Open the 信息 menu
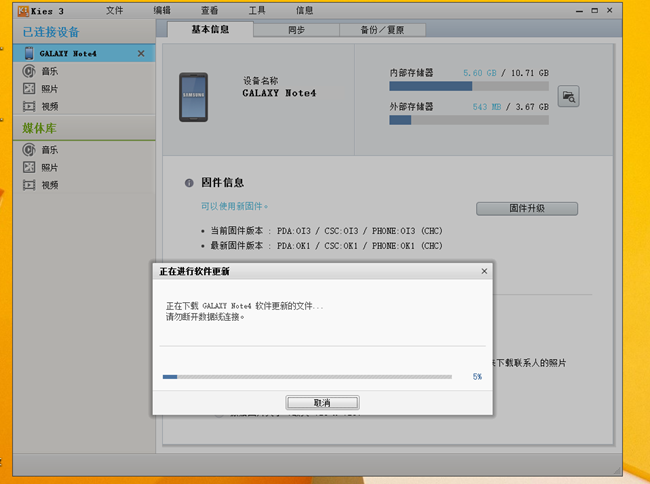This screenshot has height=484, width=650. tap(304, 10)
